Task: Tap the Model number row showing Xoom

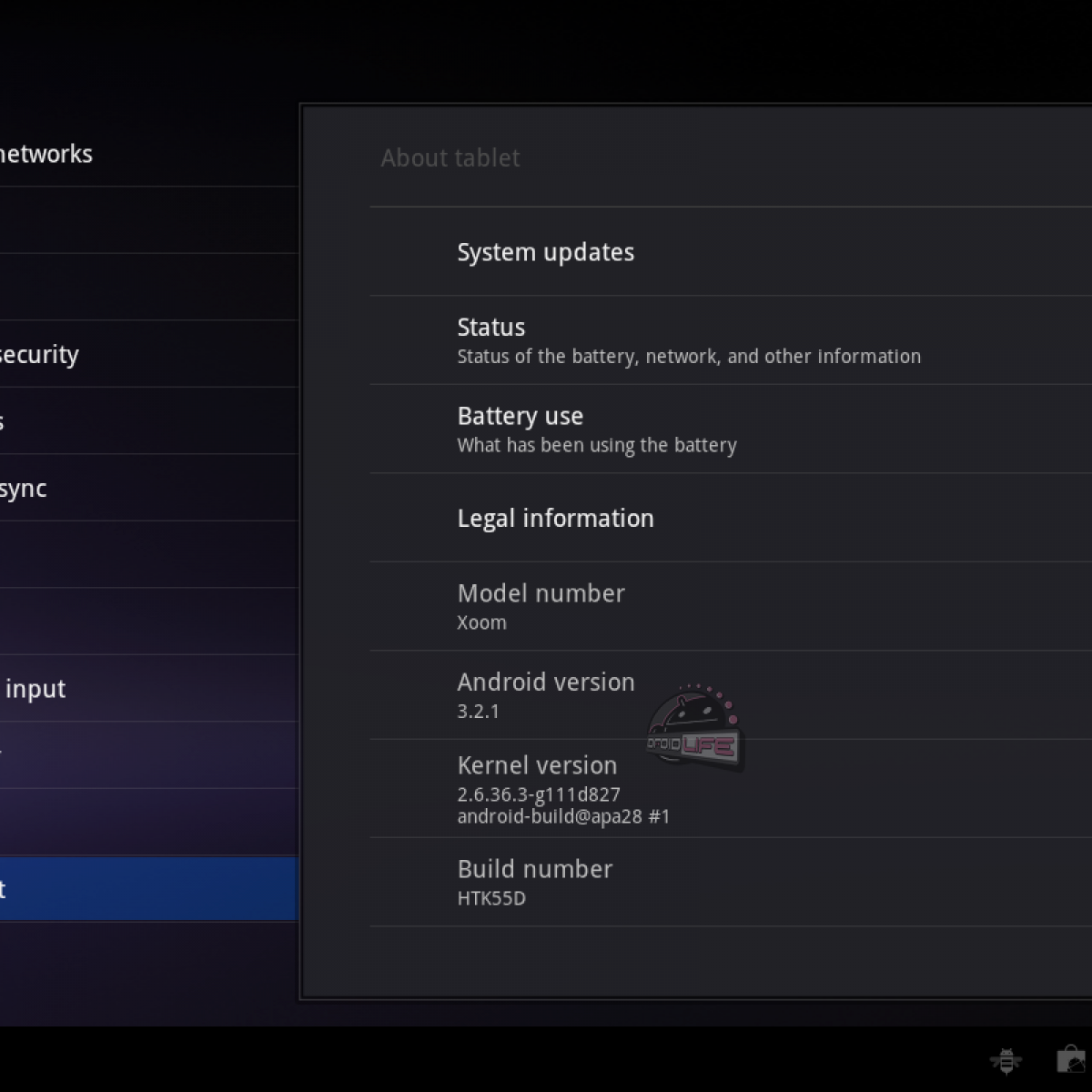Action: coord(731,606)
